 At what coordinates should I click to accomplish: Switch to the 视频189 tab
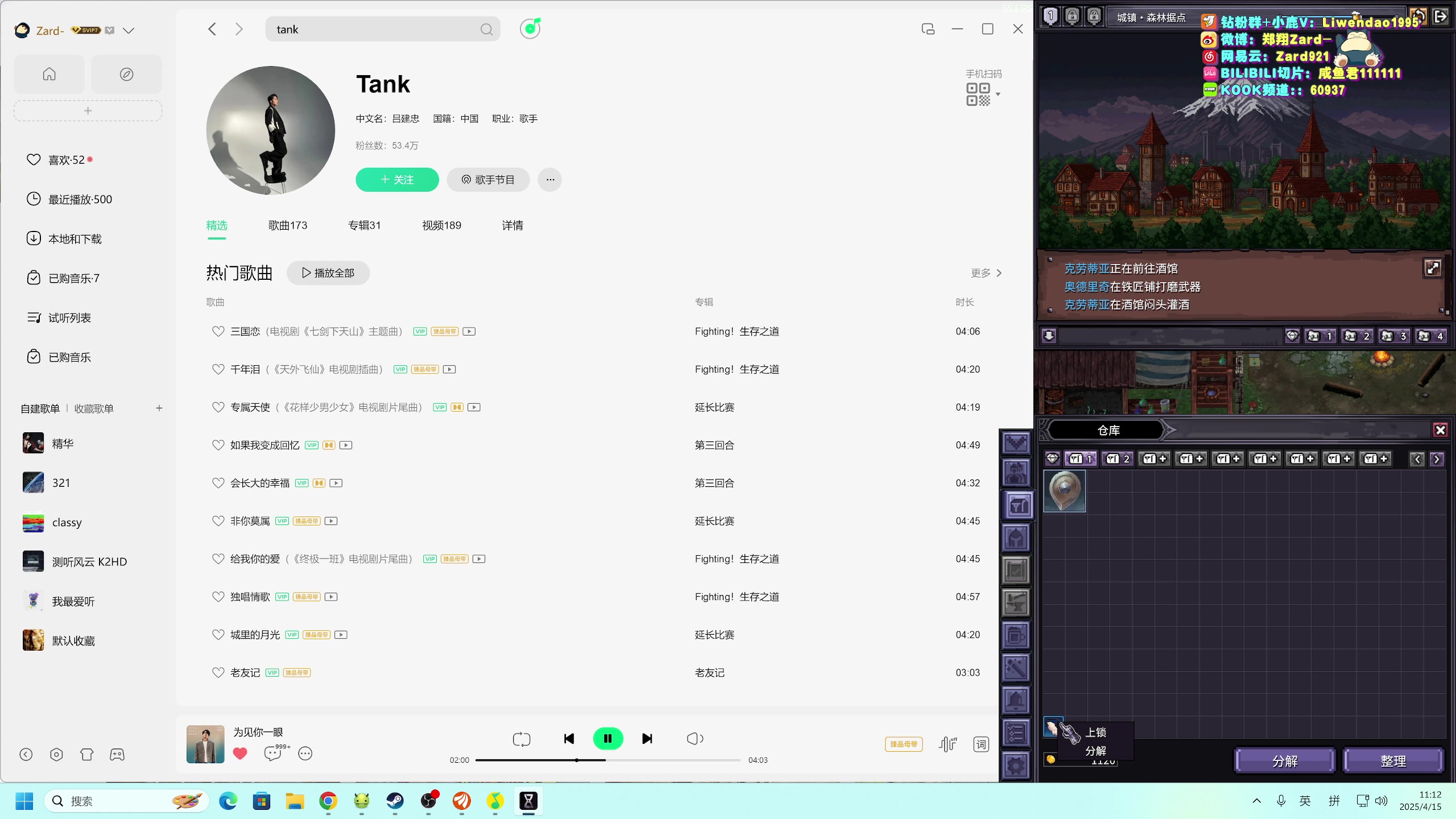pos(442,226)
